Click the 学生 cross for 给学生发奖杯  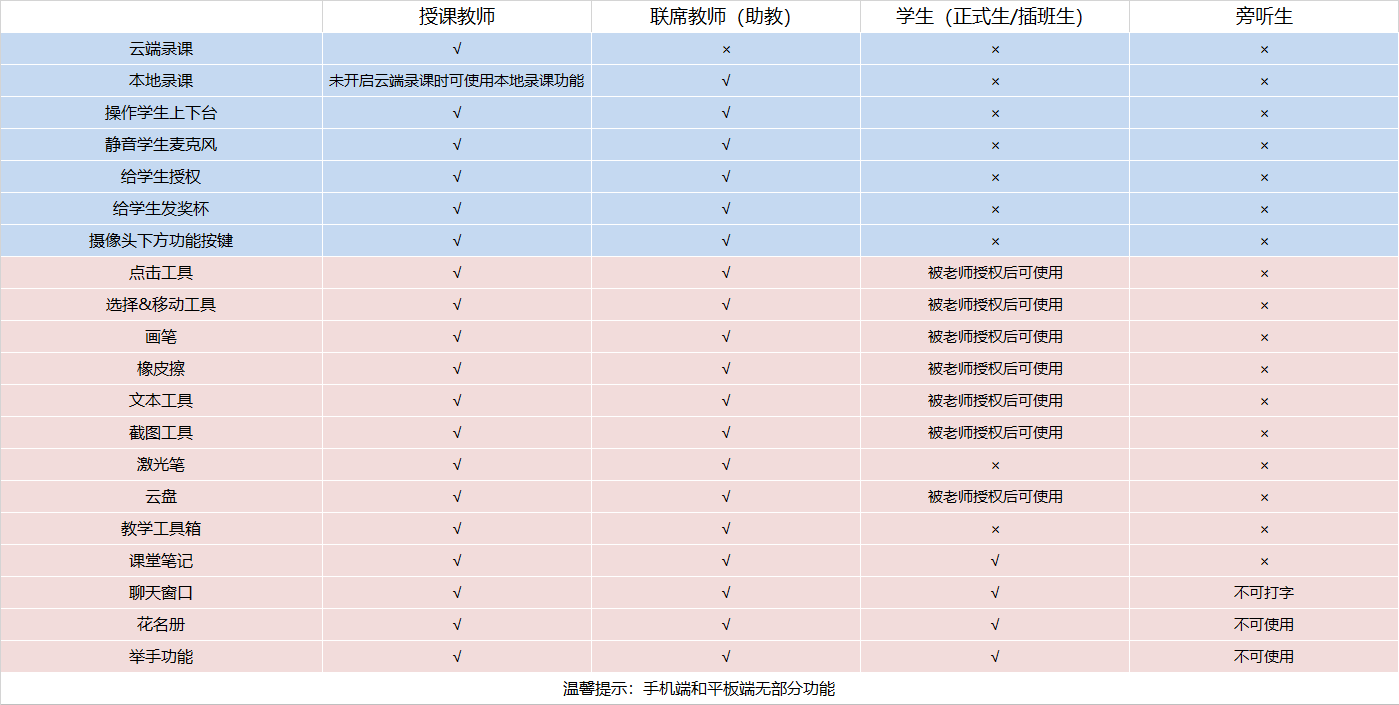coord(995,209)
